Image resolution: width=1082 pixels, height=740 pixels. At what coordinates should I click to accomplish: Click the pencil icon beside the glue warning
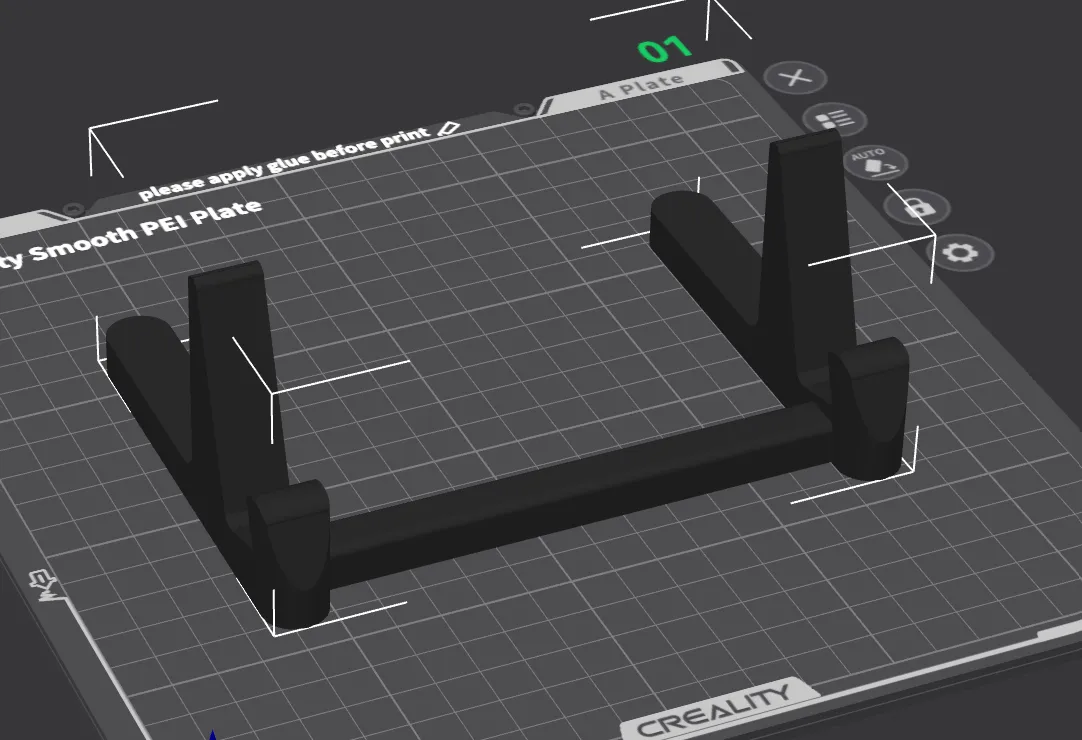point(447,129)
